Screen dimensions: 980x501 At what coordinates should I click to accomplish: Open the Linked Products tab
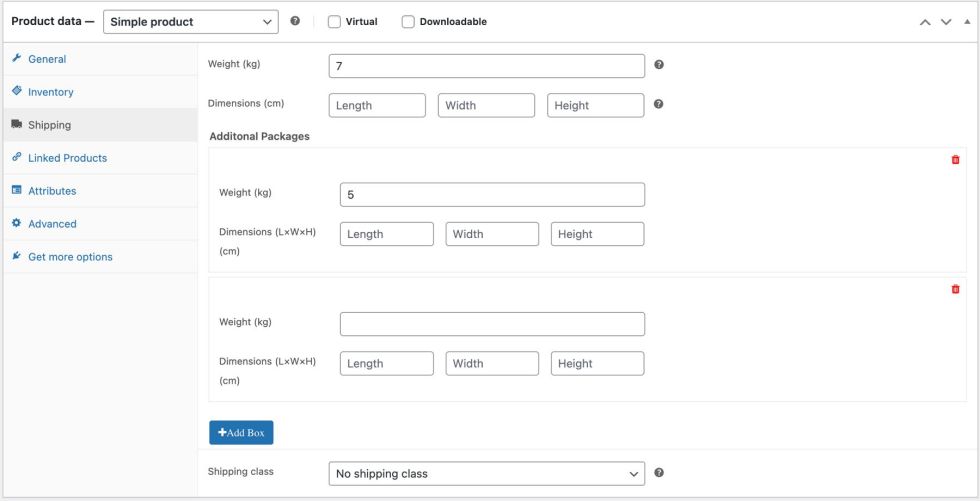coord(67,158)
